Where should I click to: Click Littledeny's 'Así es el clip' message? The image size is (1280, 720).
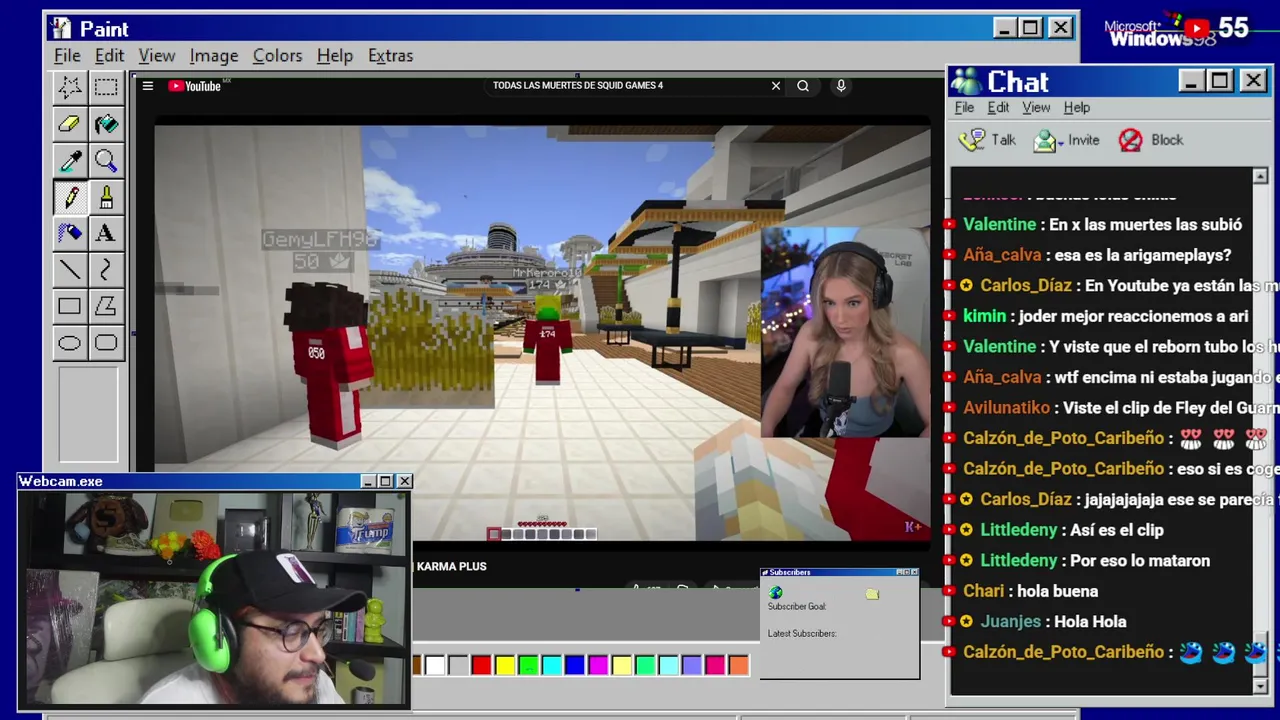(1071, 530)
